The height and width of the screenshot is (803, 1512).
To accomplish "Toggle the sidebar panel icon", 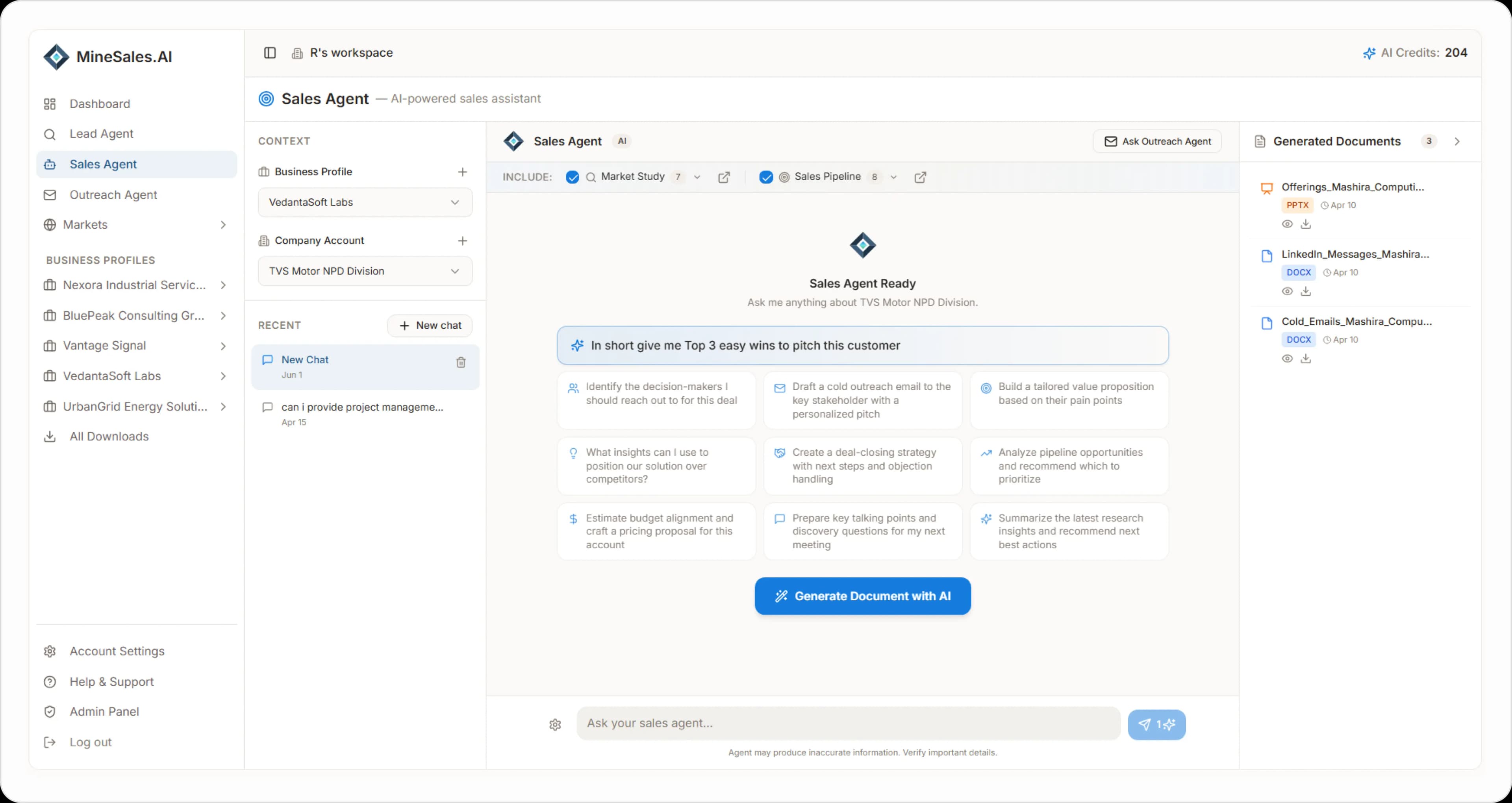I will tap(269, 53).
